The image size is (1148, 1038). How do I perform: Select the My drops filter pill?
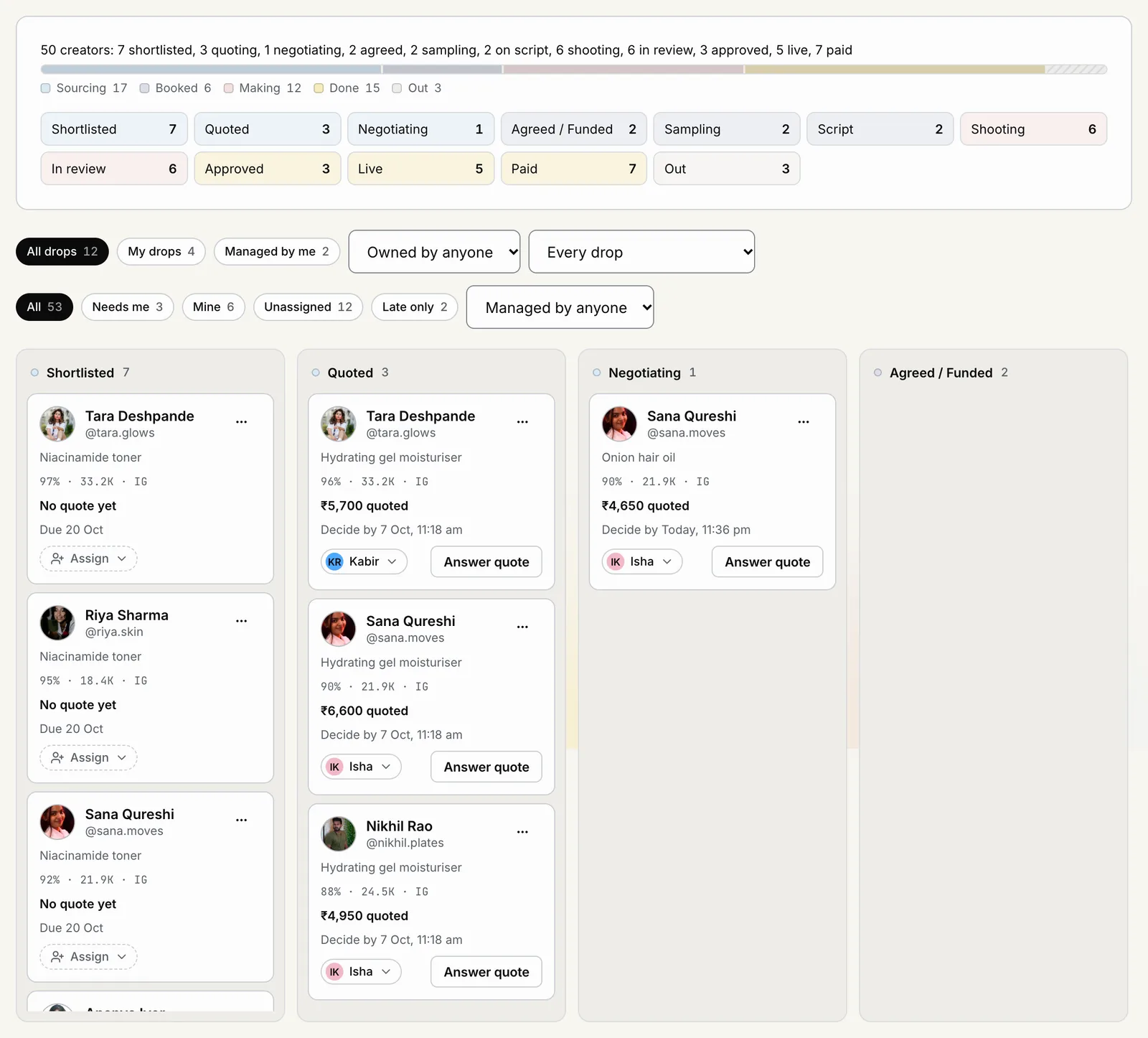pos(161,251)
